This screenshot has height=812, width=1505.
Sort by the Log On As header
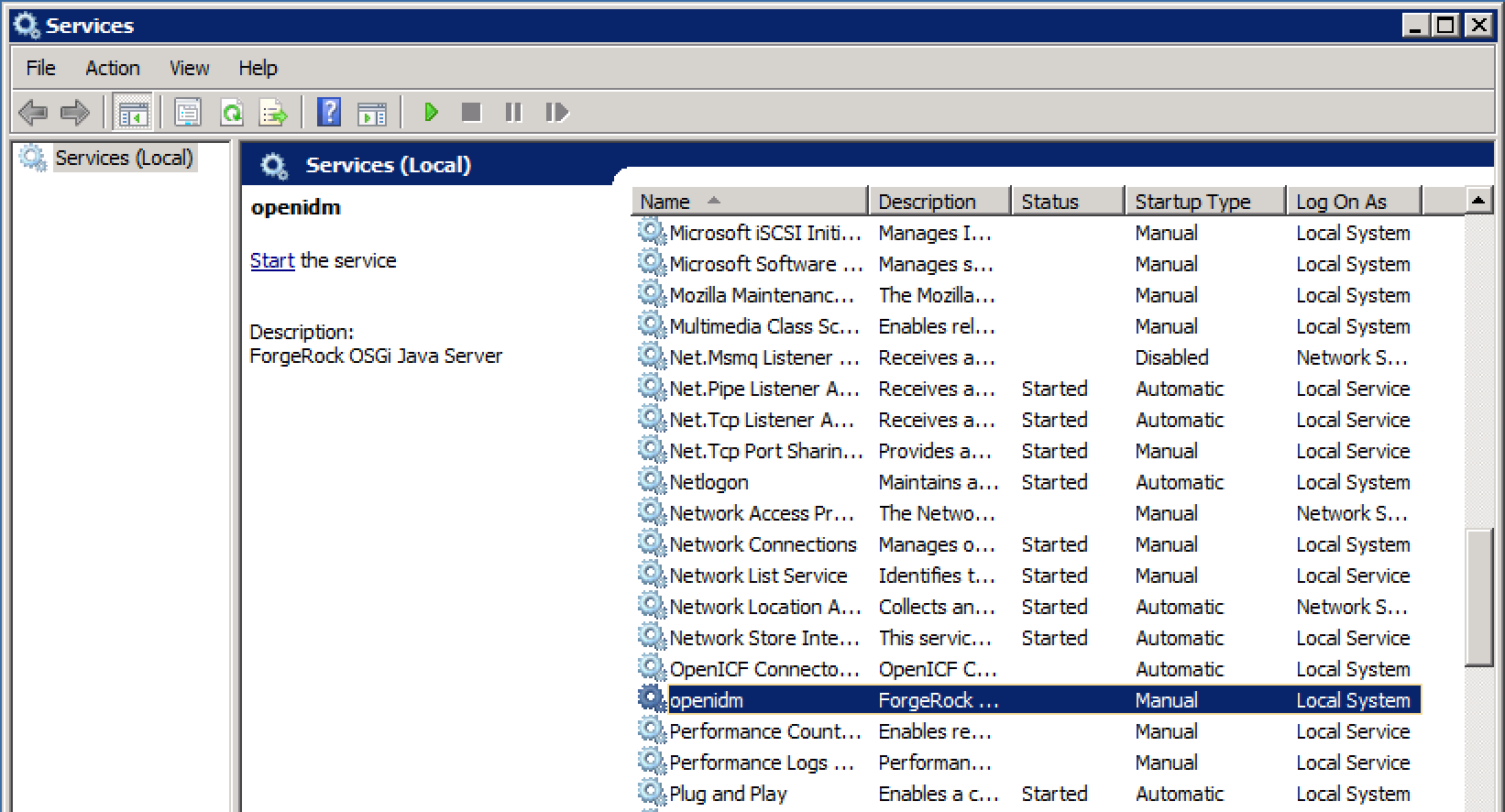tap(1354, 202)
